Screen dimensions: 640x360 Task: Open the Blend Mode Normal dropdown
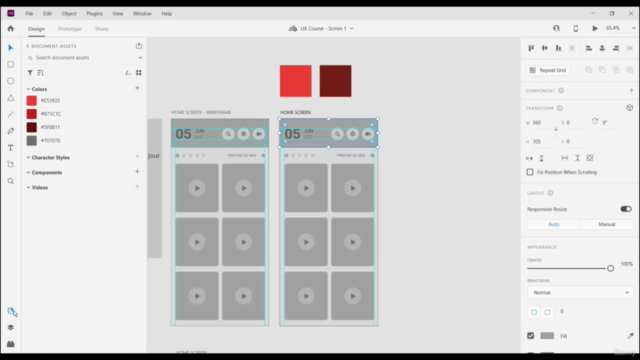coord(580,292)
